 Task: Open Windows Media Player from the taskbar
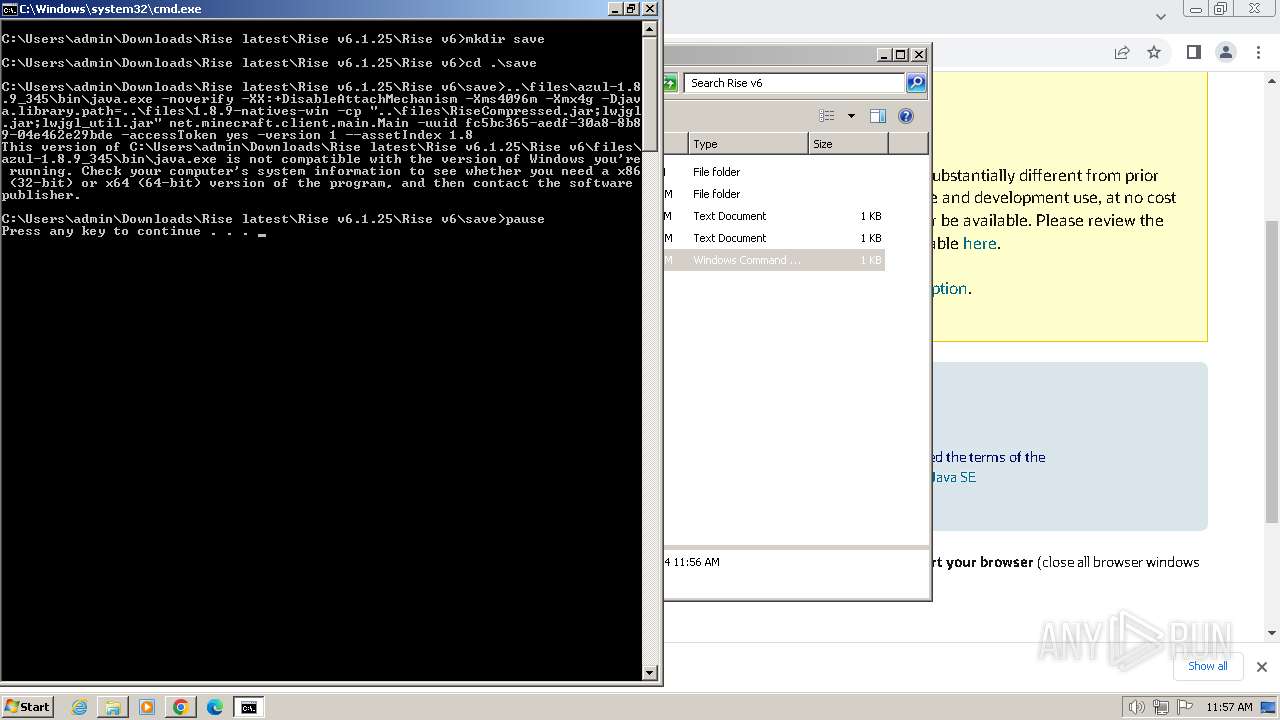pyautogui.click(x=147, y=707)
